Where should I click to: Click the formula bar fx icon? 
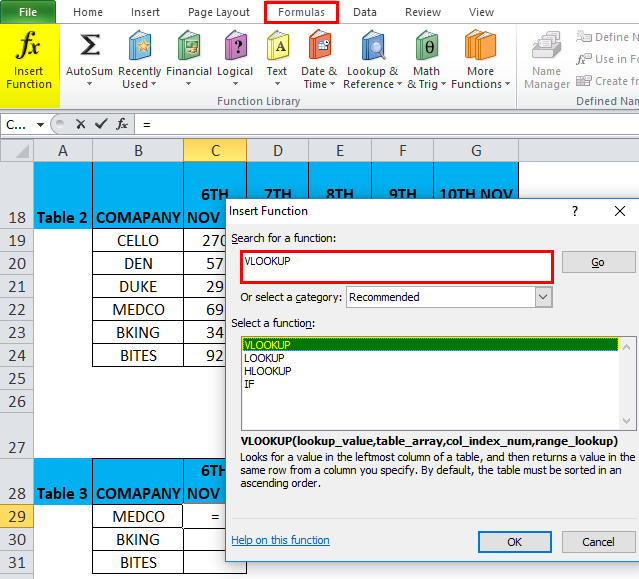(x=122, y=124)
